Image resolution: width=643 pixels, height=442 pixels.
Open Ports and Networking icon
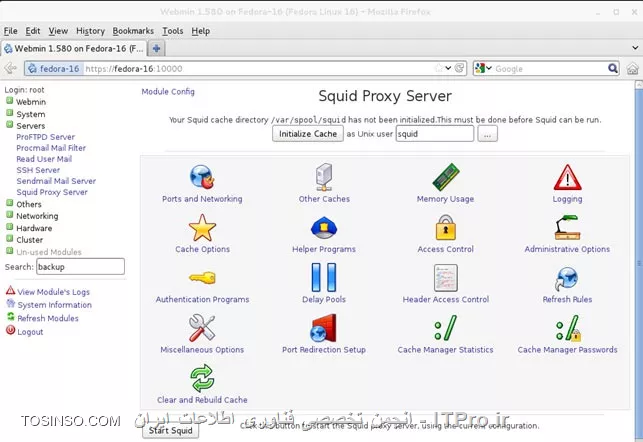tap(202, 178)
